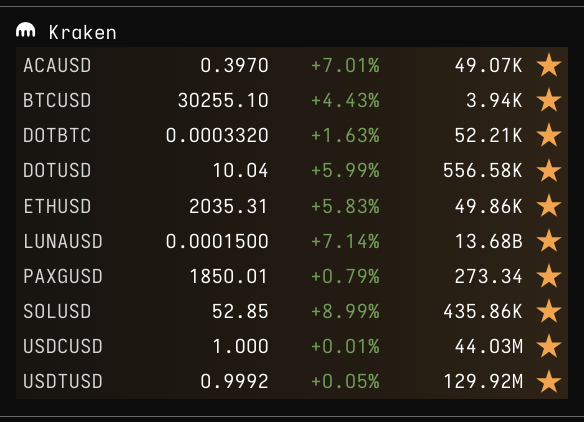The width and height of the screenshot is (584, 422).
Task: Click the star next to DOTBTC
Action: 549,135
